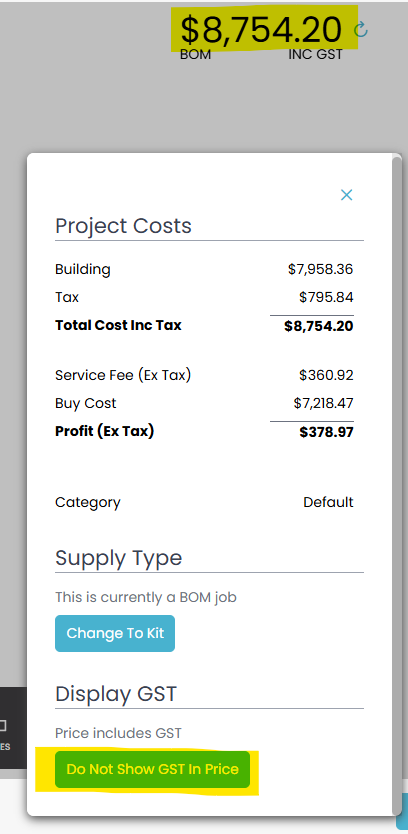Click the INC GST label under the price

[x=315, y=54]
